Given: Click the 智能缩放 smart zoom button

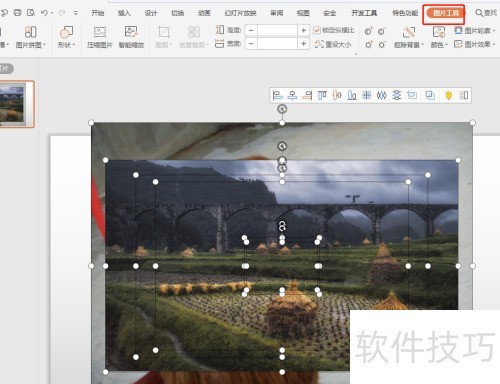Looking at the screenshot, I should click(131, 37).
